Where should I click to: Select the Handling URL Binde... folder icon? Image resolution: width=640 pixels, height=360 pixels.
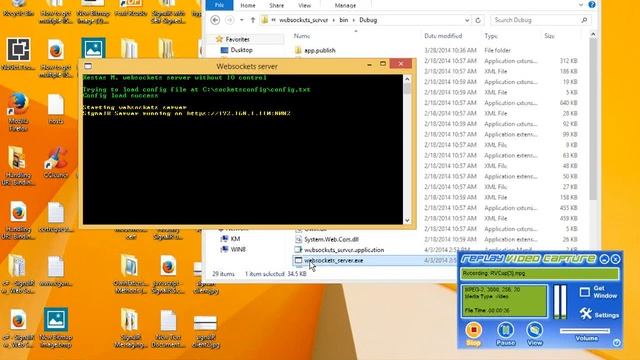click(18, 165)
